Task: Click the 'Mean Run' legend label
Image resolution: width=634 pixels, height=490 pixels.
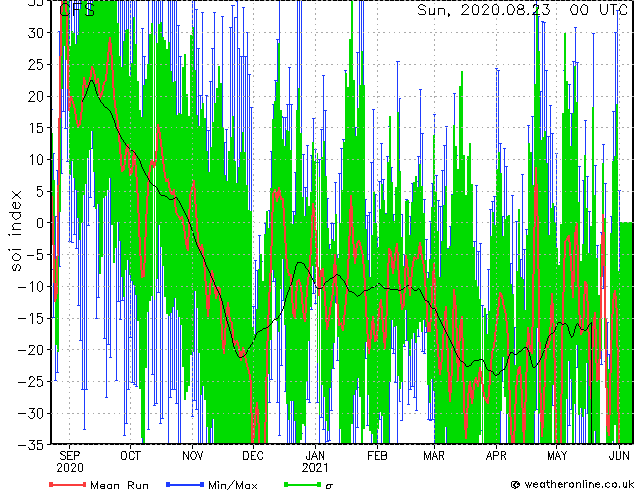Action: [120, 485]
